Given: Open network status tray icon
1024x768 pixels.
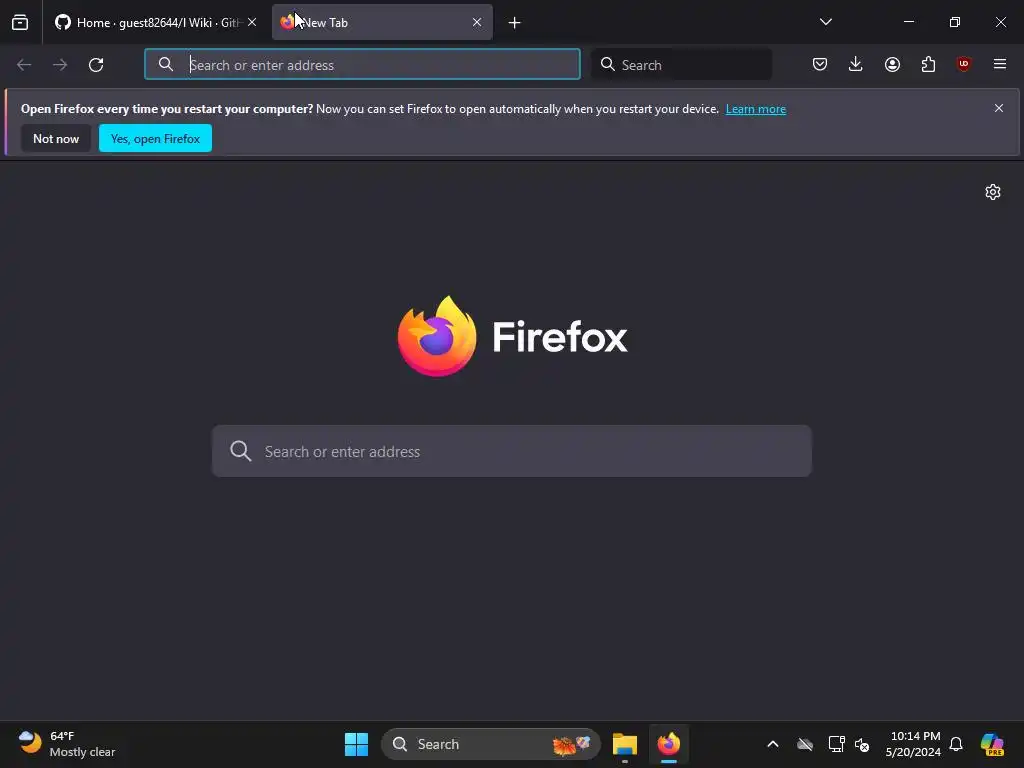Looking at the screenshot, I should tap(836, 744).
